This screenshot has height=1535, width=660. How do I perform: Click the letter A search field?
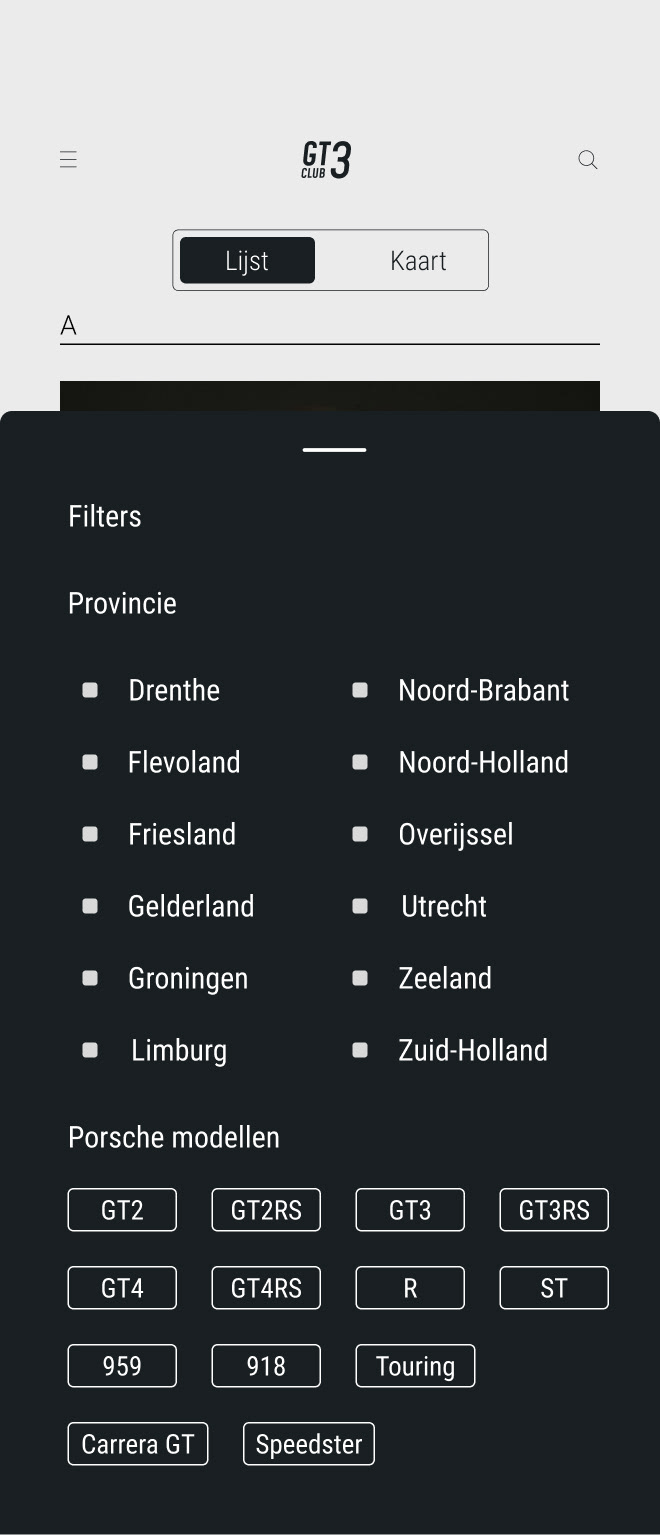(x=330, y=326)
